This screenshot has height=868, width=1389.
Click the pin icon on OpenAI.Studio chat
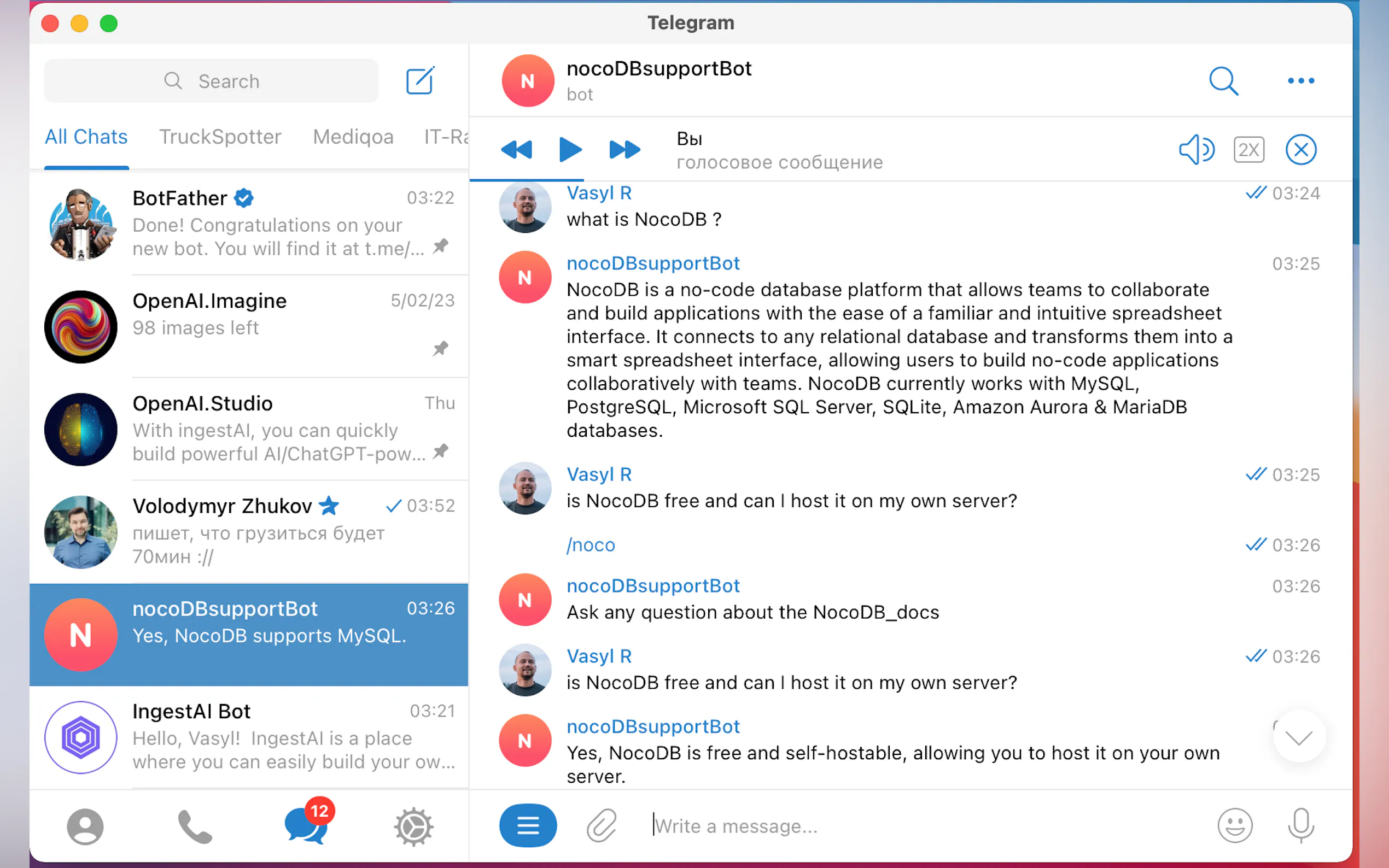(440, 451)
